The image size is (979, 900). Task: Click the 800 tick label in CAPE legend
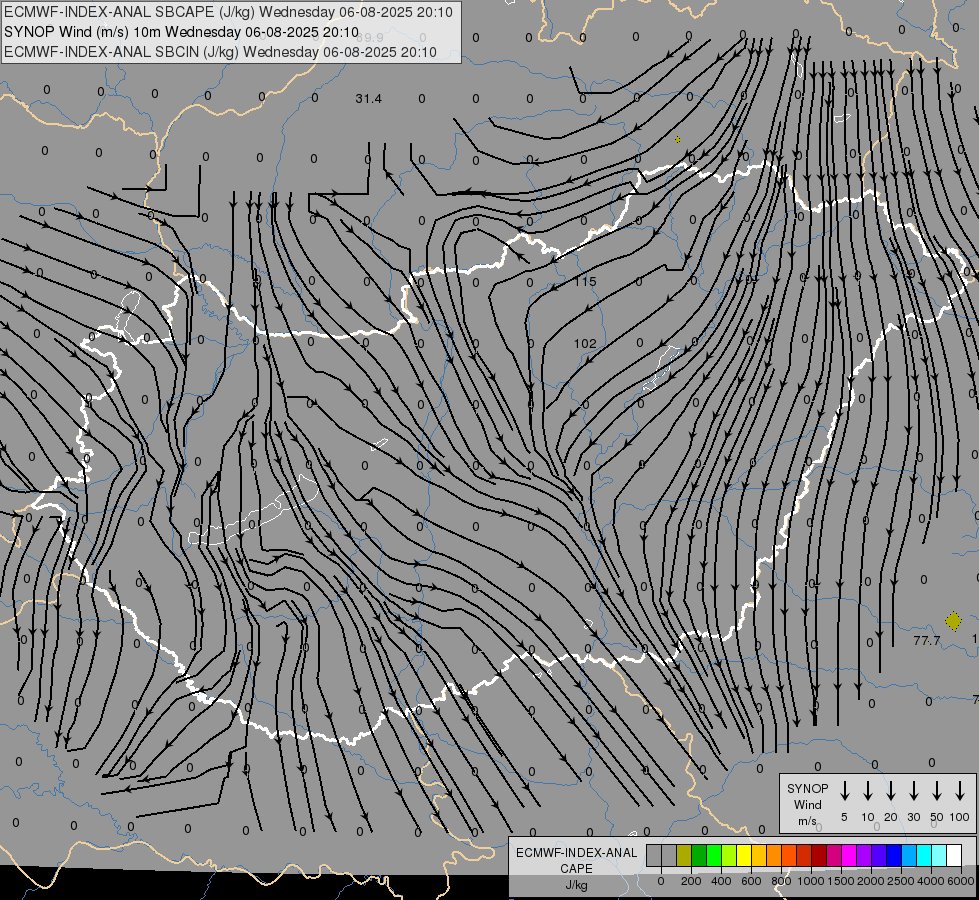[781, 881]
